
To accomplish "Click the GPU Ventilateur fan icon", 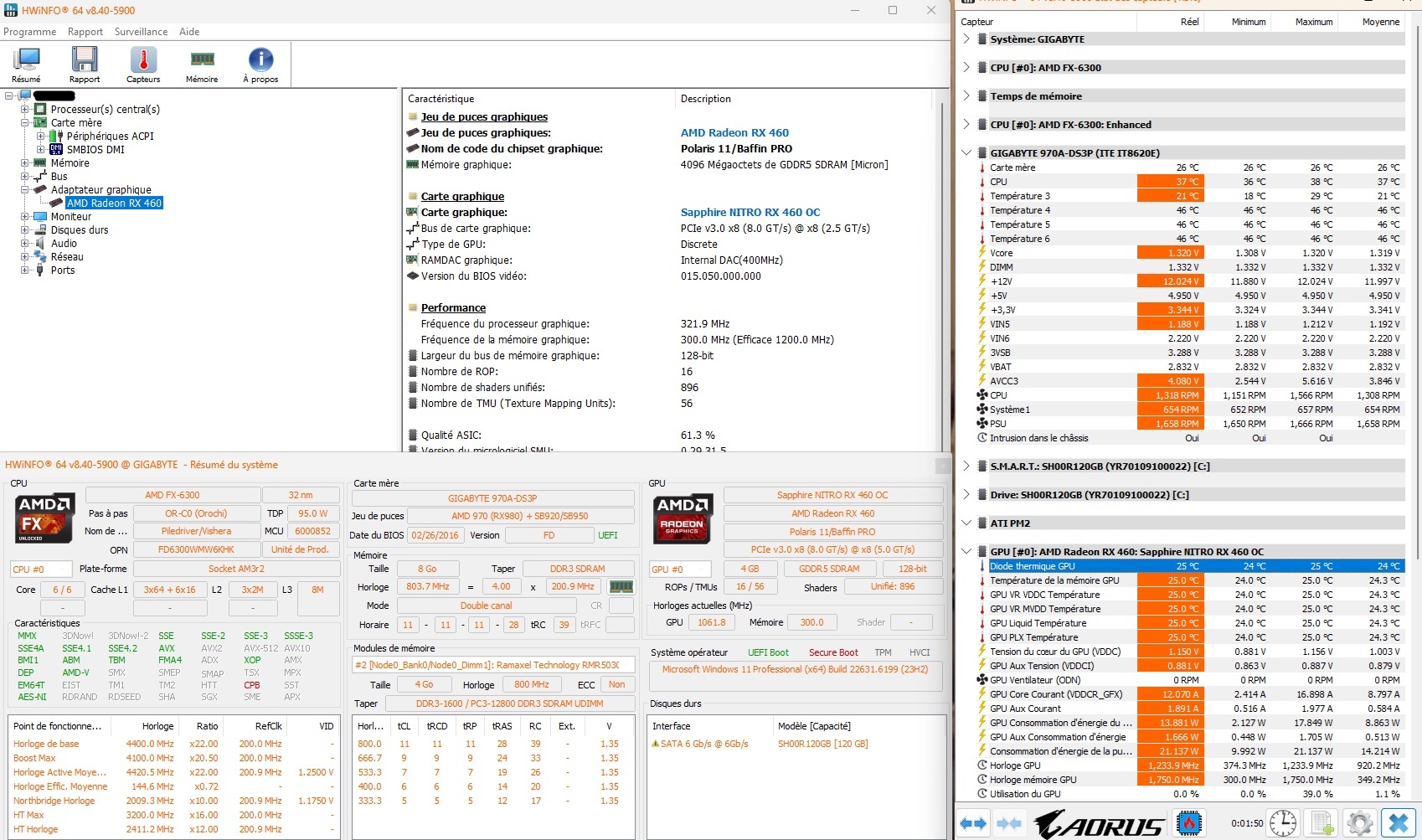I will click(982, 680).
